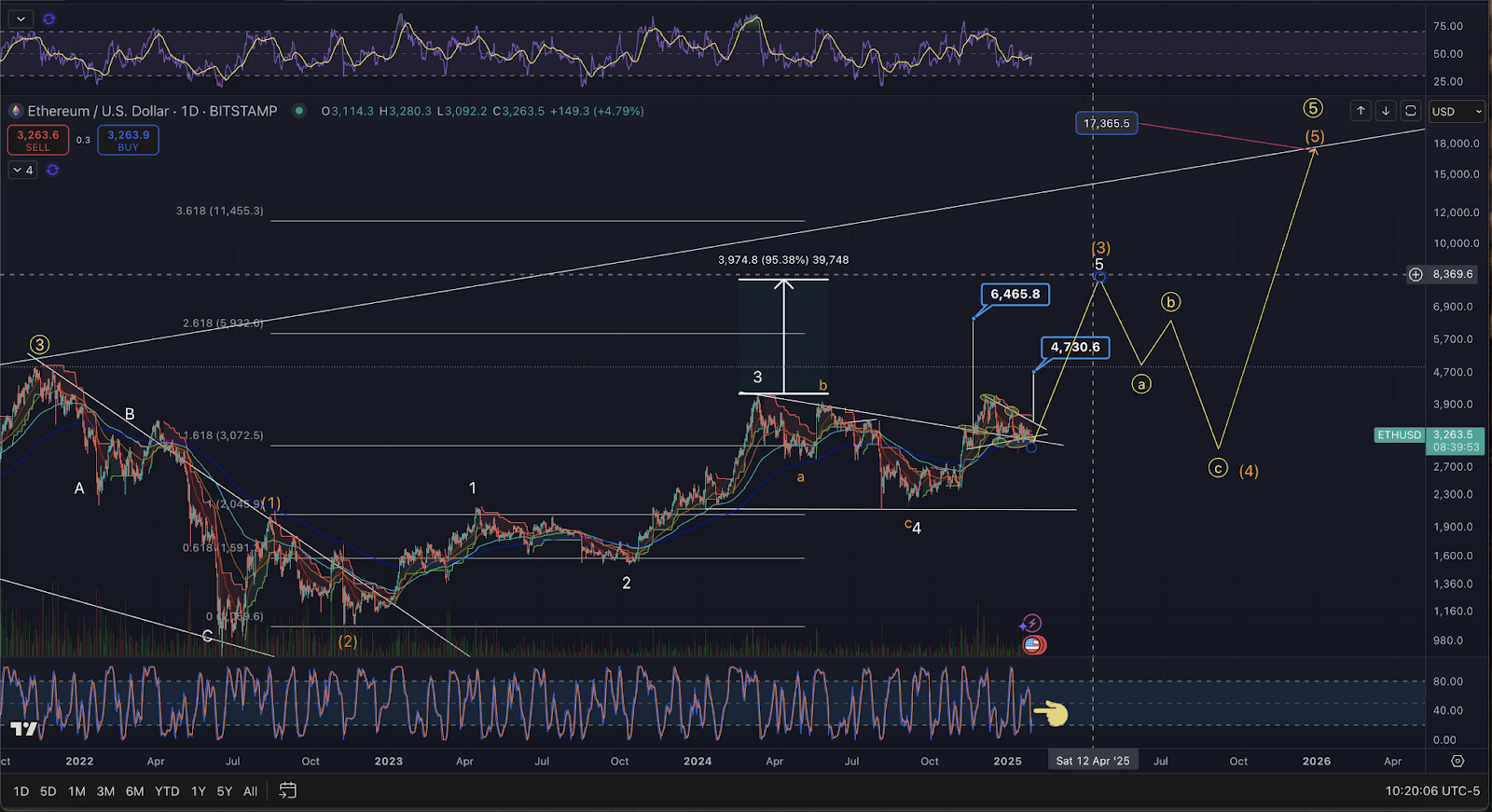
Task: Set range to 6M
Action: point(134,791)
